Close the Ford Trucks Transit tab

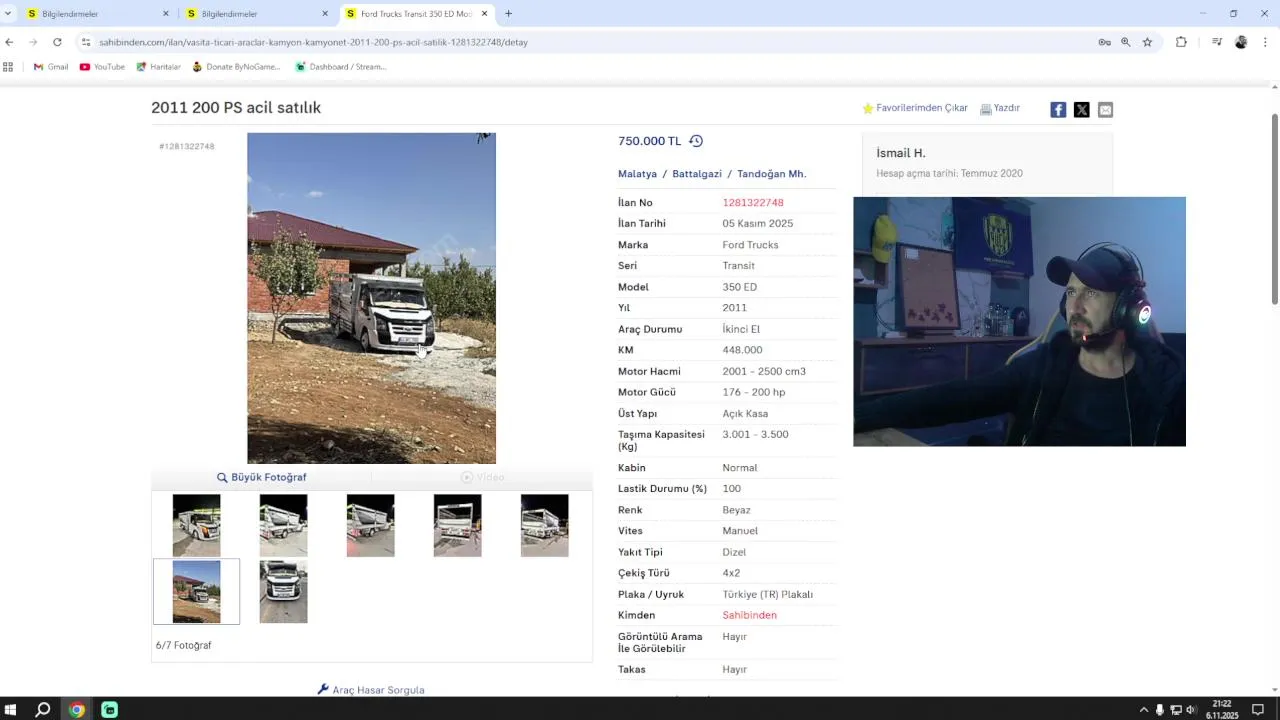click(x=485, y=14)
